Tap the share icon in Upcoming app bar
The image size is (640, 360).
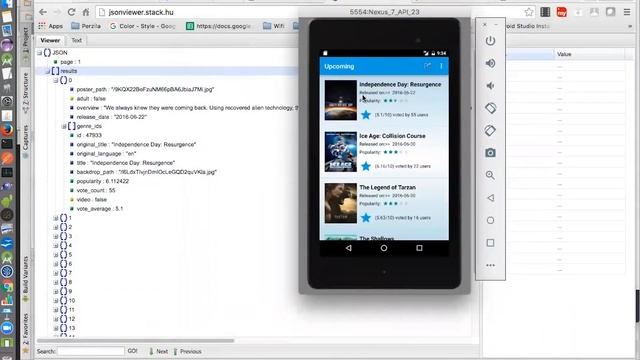coord(427,66)
